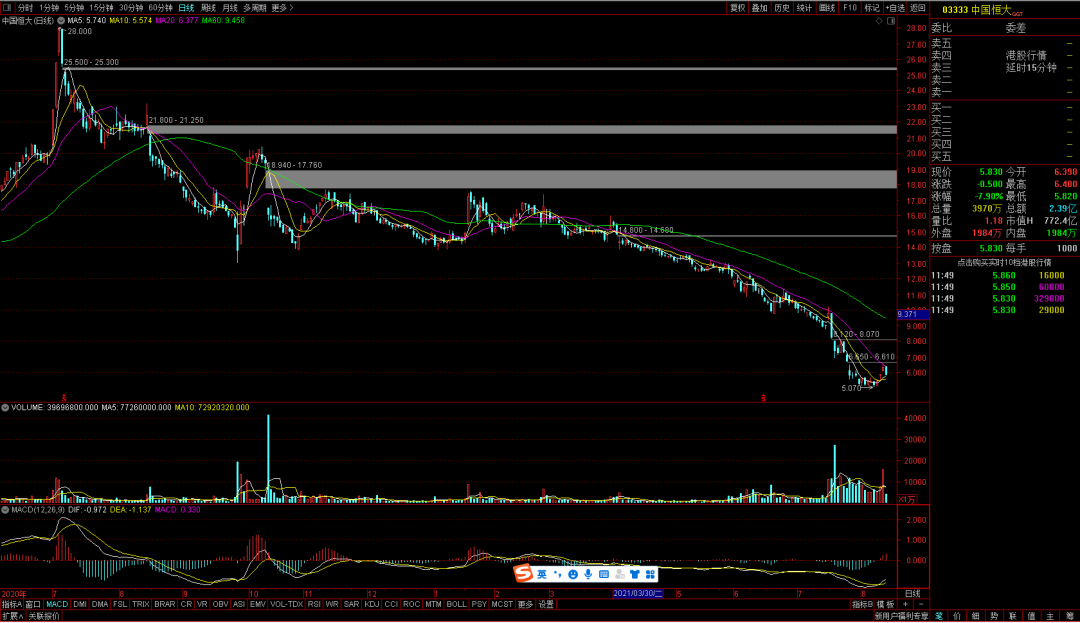Open 关联报价 tab
Image resolution: width=1080 pixels, height=623 pixels.
click(44, 615)
